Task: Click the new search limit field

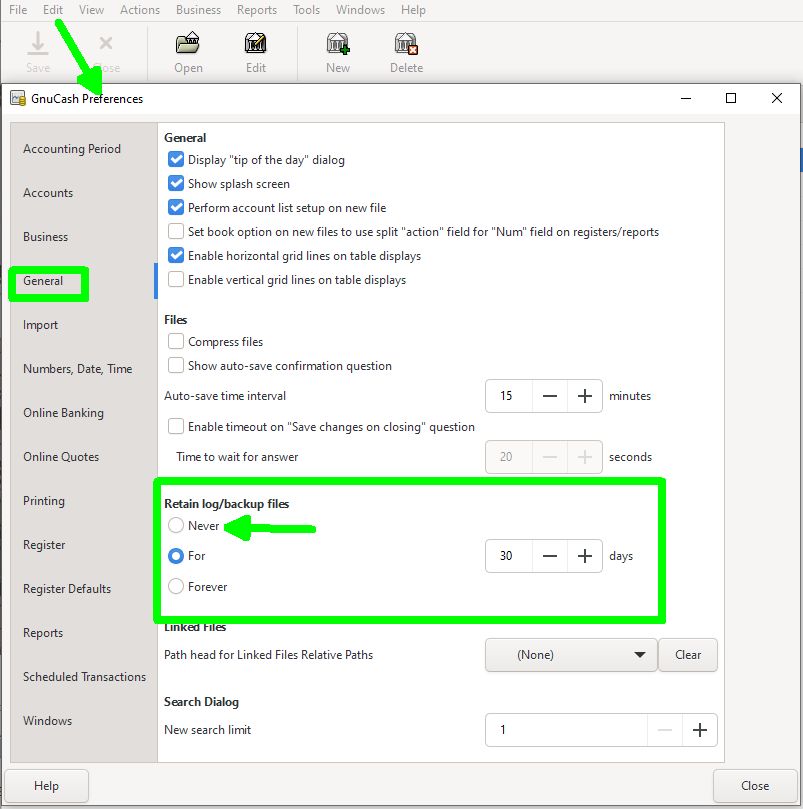Action: click(x=567, y=730)
